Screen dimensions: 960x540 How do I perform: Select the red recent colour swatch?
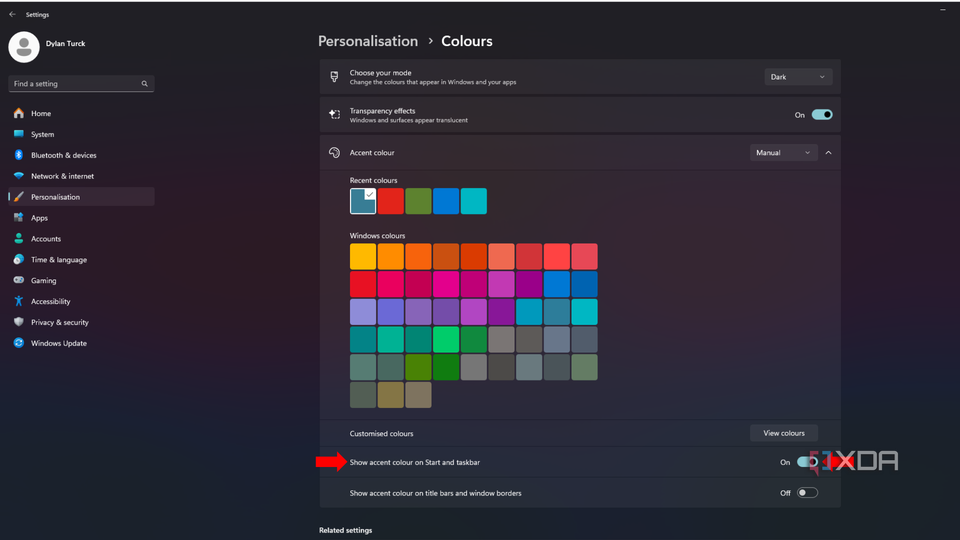(x=391, y=201)
